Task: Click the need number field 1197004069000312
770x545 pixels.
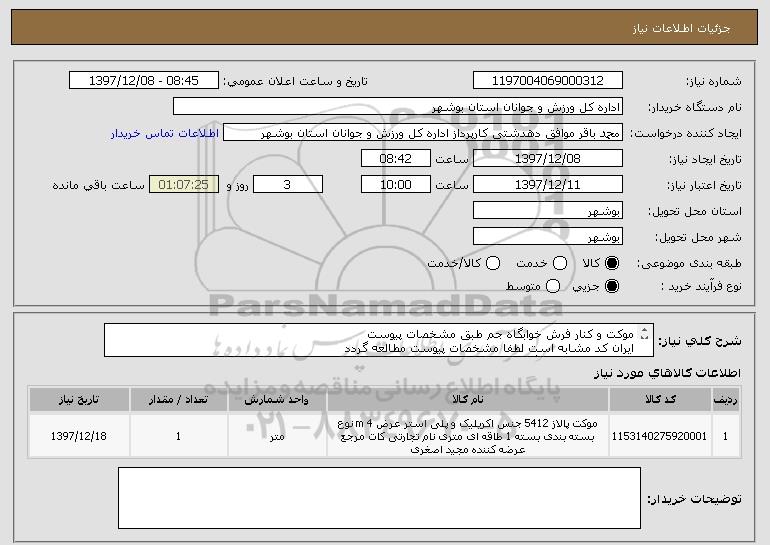Action: click(x=548, y=81)
